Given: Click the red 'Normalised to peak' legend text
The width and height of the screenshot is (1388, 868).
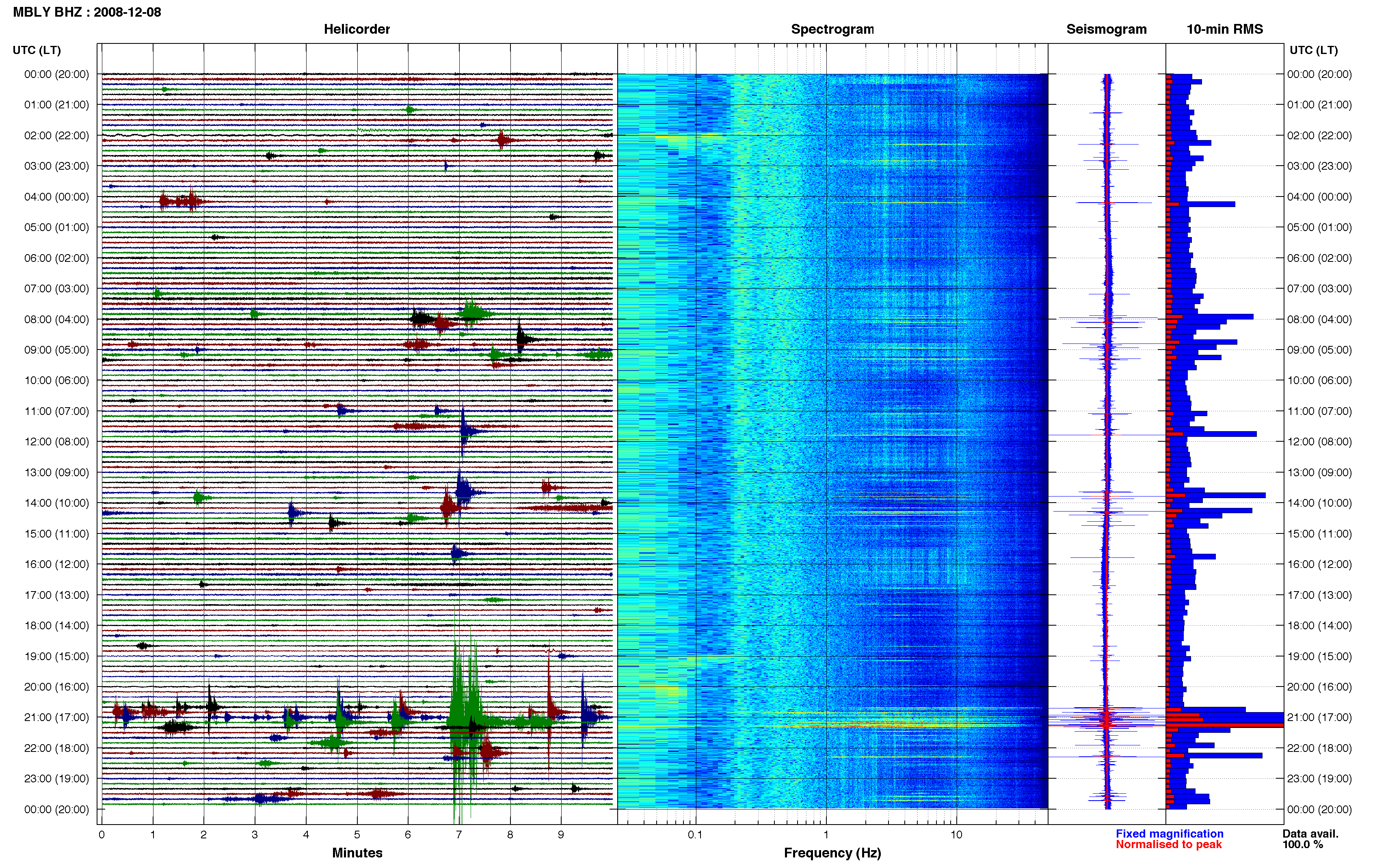Looking at the screenshot, I should coord(1168,844).
